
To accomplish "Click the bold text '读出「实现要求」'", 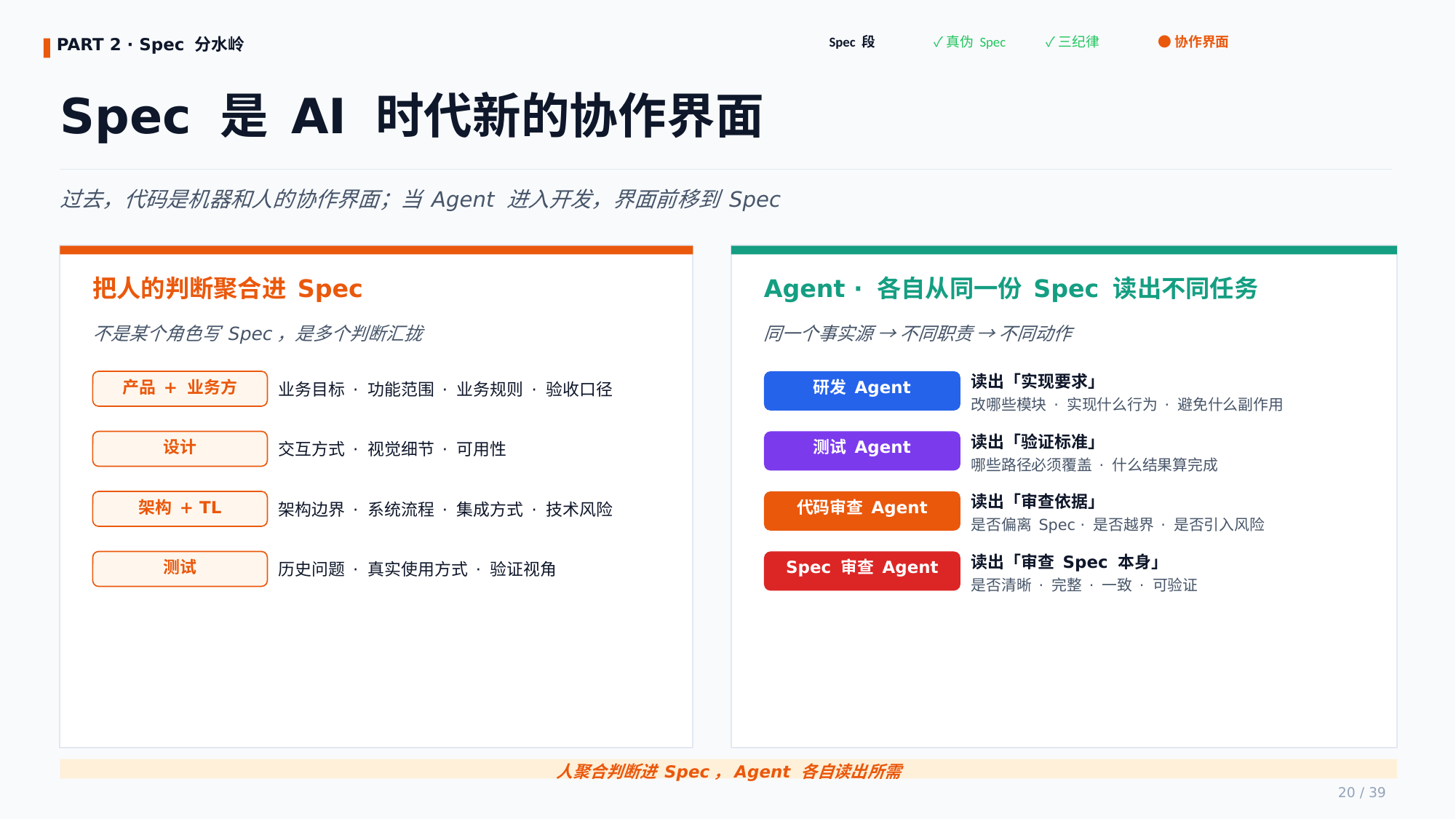I will point(1034,381).
